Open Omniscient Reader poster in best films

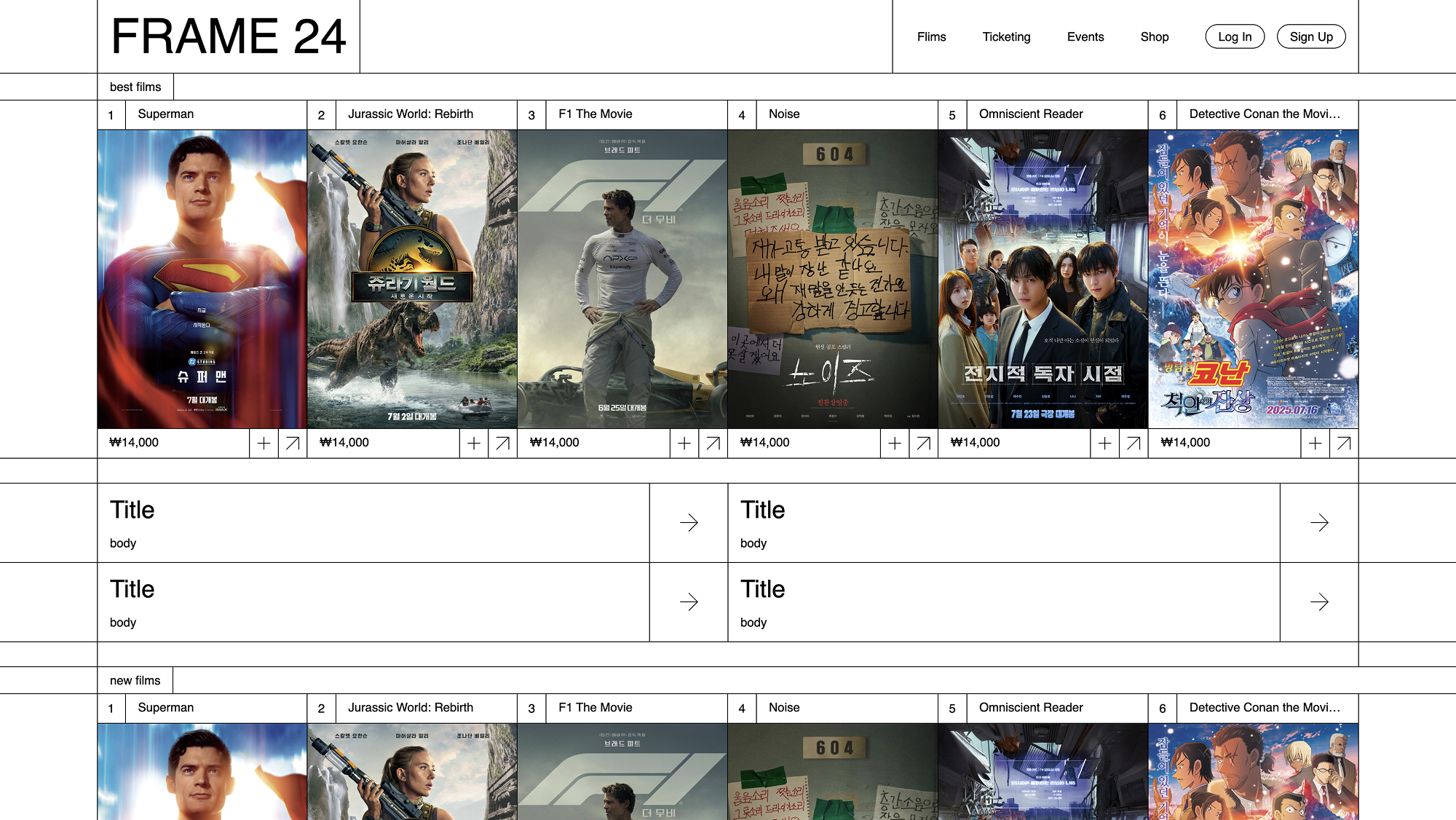1043,279
